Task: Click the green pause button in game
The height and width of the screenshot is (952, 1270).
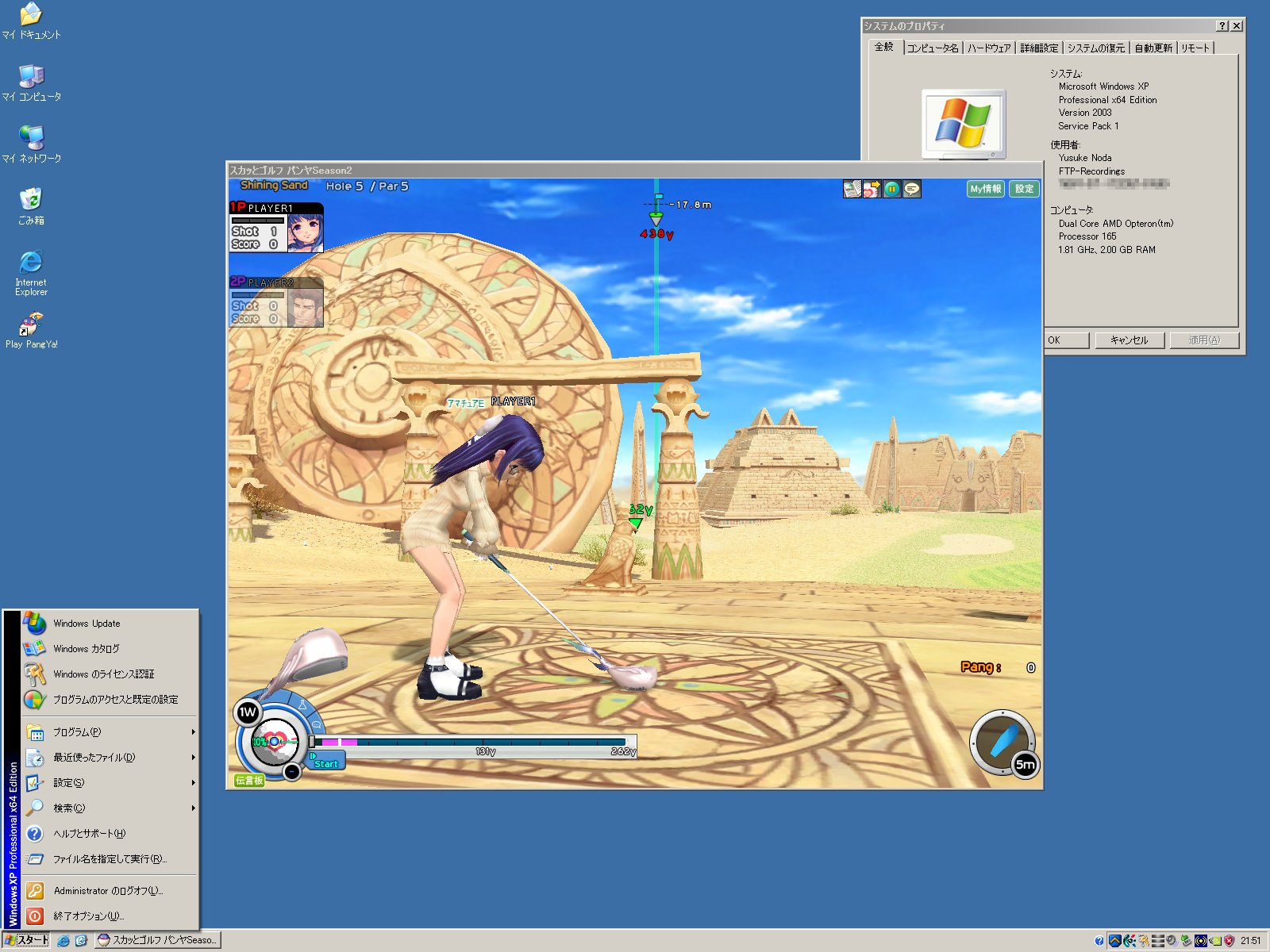Action: (892, 189)
